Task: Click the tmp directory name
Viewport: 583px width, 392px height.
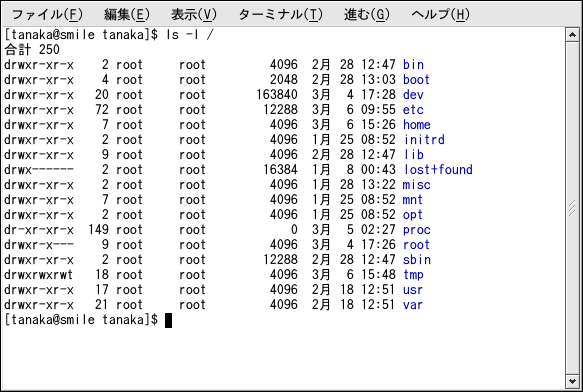Action: point(413,275)
